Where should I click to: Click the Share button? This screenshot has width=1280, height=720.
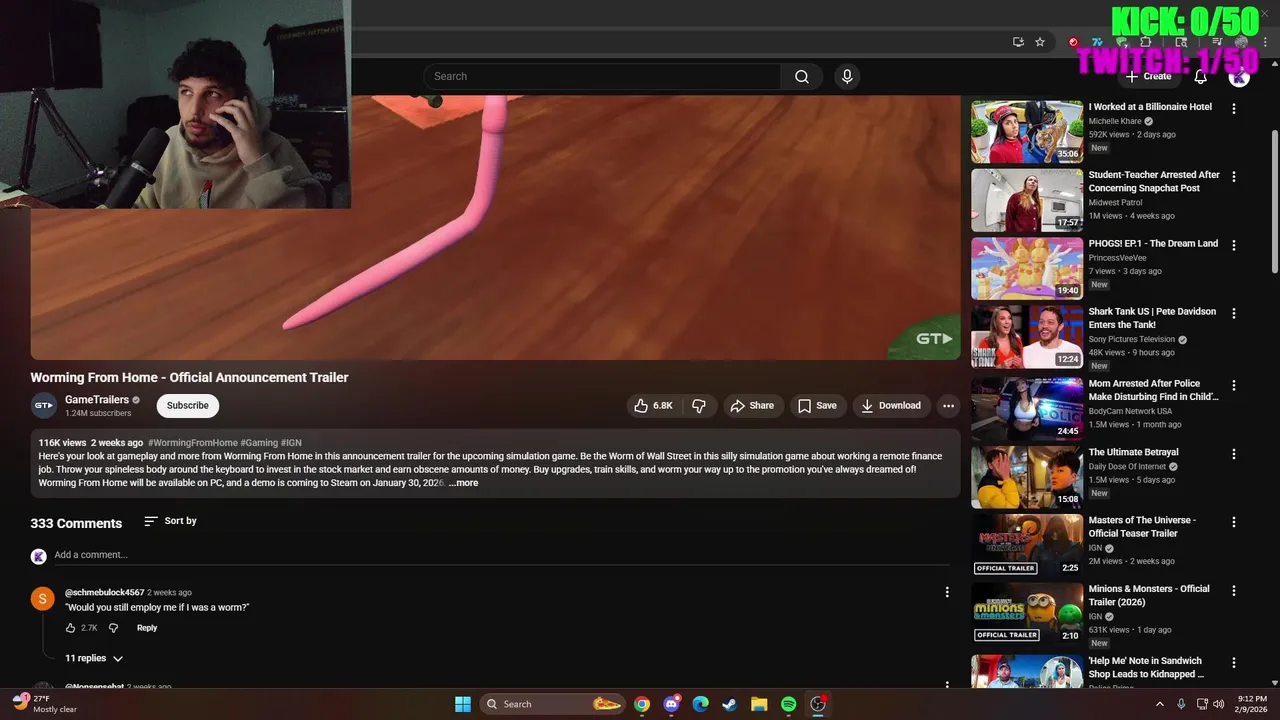752,405
